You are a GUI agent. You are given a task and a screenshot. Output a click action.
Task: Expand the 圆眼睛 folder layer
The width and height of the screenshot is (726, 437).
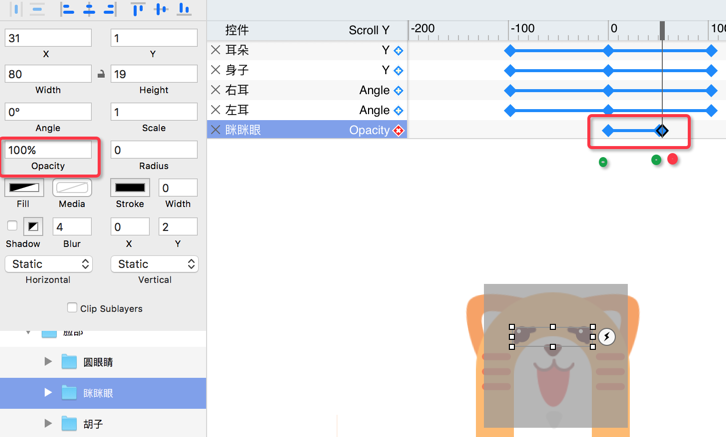click(x=48, y=361)
